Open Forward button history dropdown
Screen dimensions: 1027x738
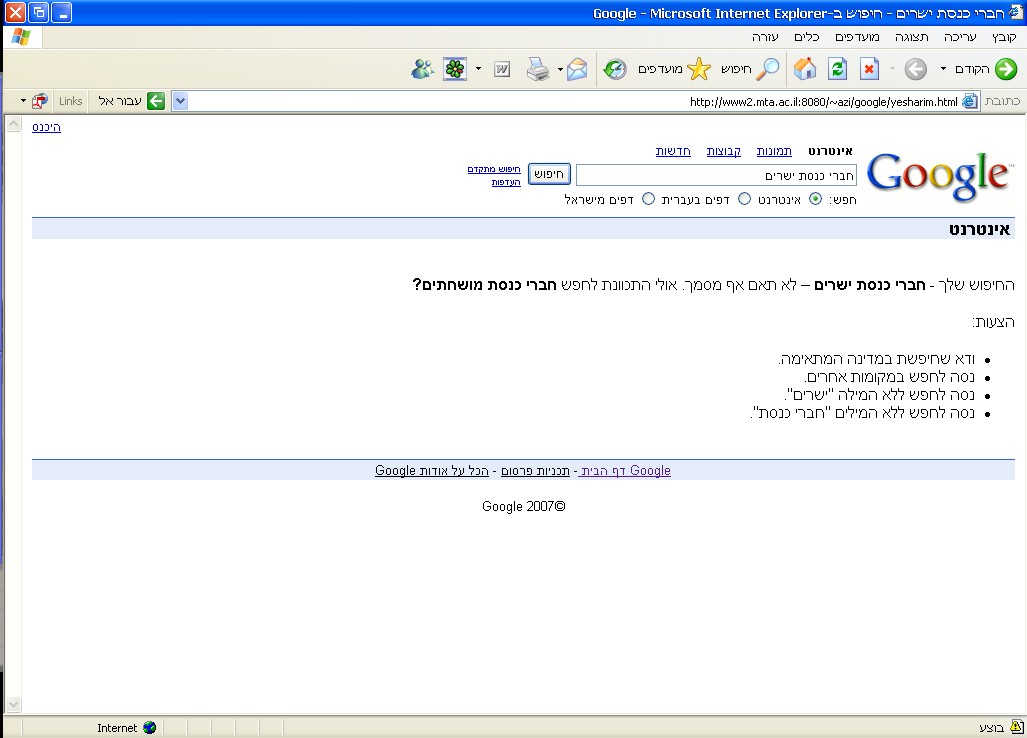[892, 69]
